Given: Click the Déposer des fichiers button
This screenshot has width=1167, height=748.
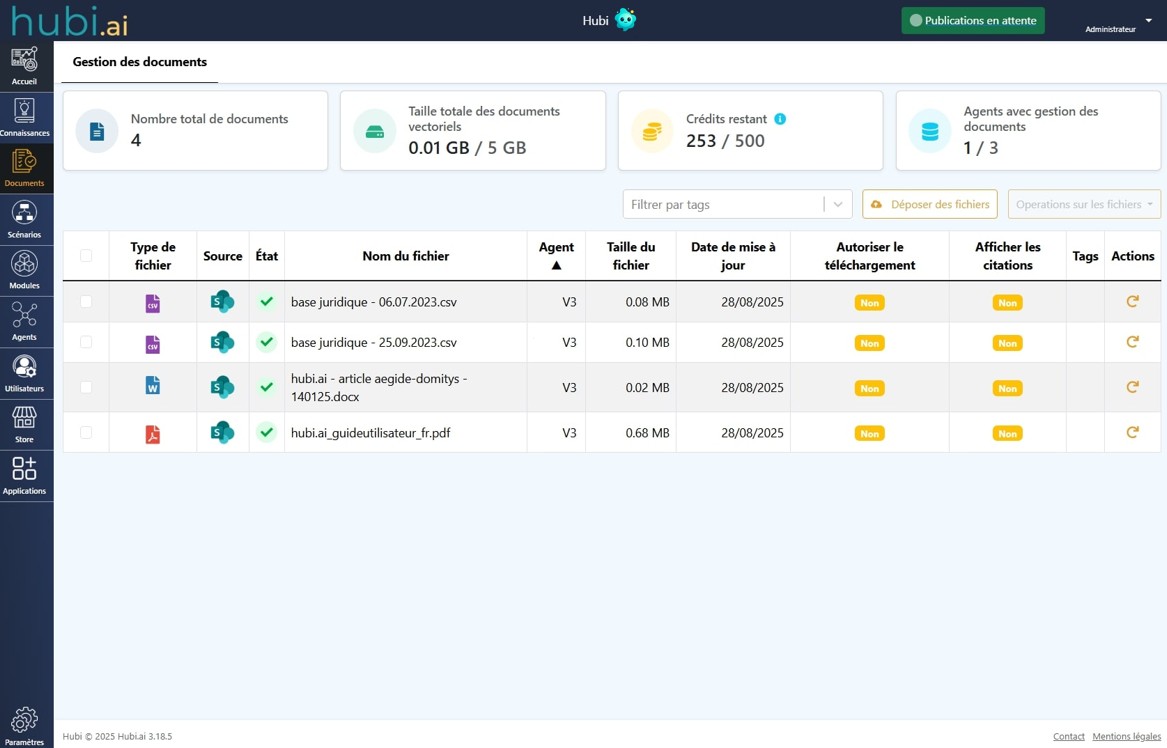Looking at the screenshot, I should 930,204.
